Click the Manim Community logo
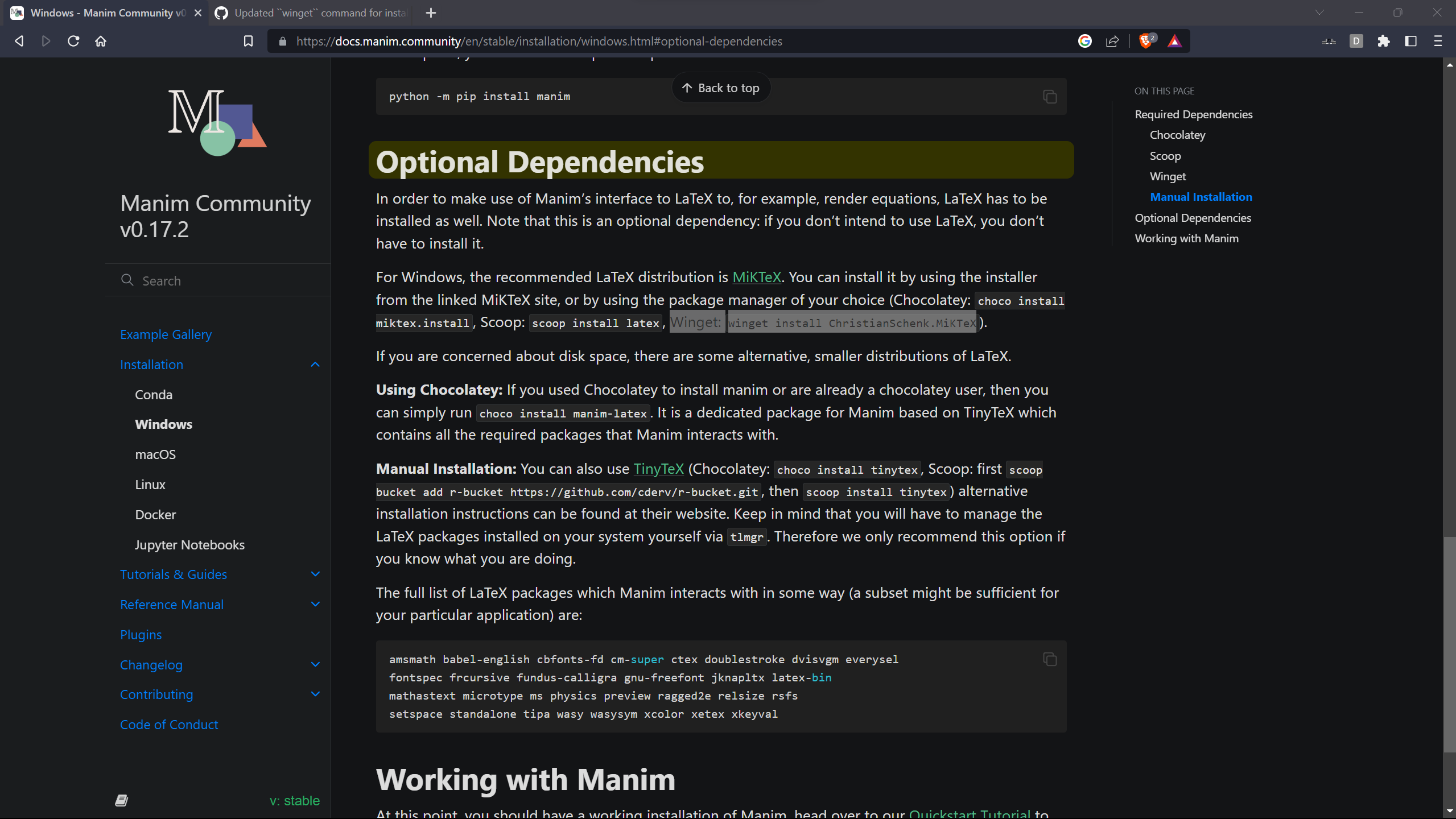1456x819 pixels. (217, 122)
